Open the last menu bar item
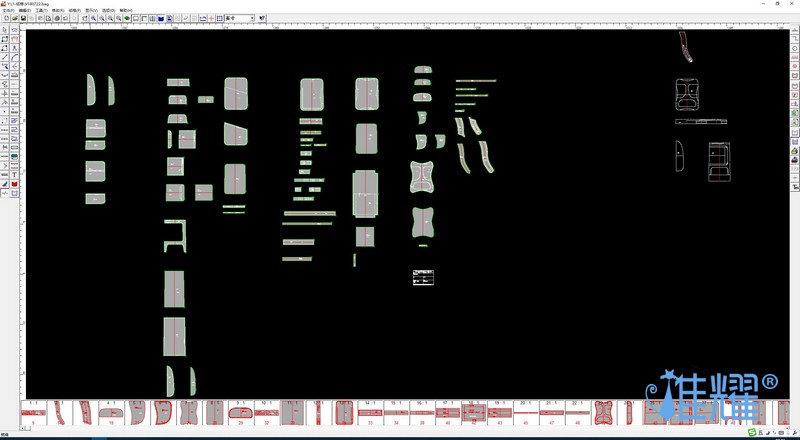Image resolution: width=800 pixels, height=440 pixels. (125, 10)
